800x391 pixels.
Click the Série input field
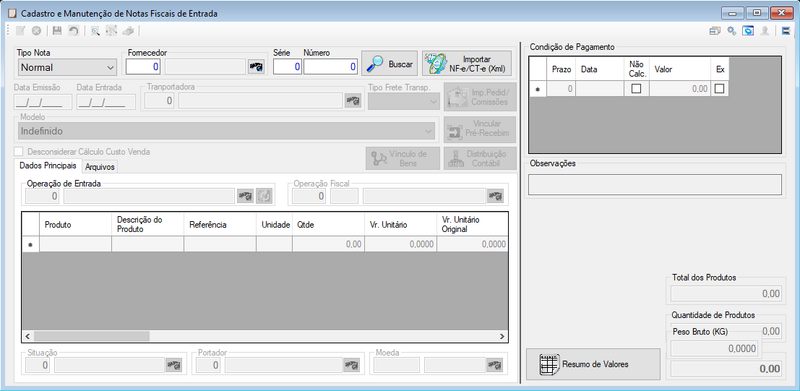pyautogui.click(x=287, y=67)
